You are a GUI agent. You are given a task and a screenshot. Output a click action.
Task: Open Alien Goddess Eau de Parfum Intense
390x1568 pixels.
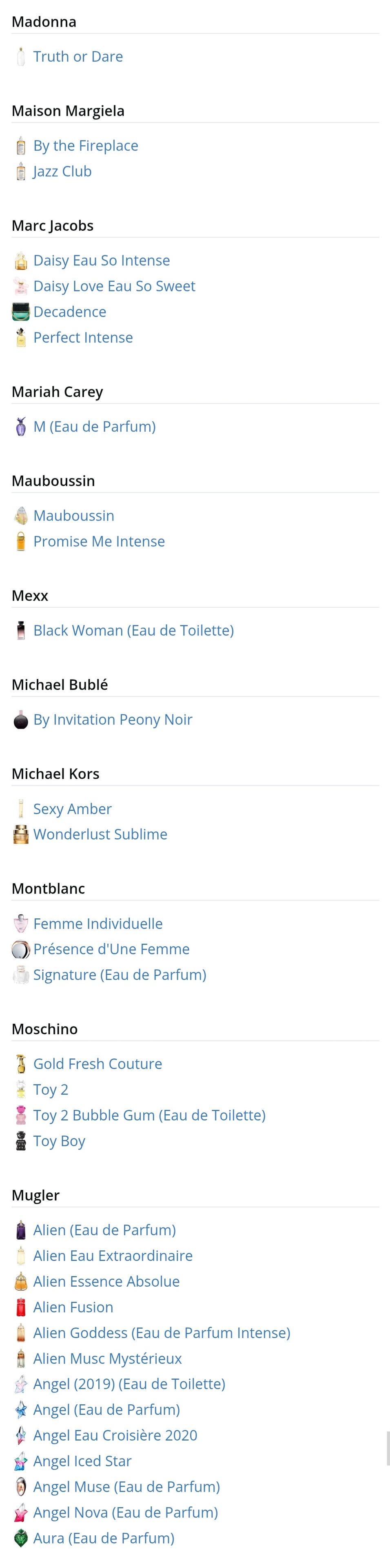[x=162, y=1332]
